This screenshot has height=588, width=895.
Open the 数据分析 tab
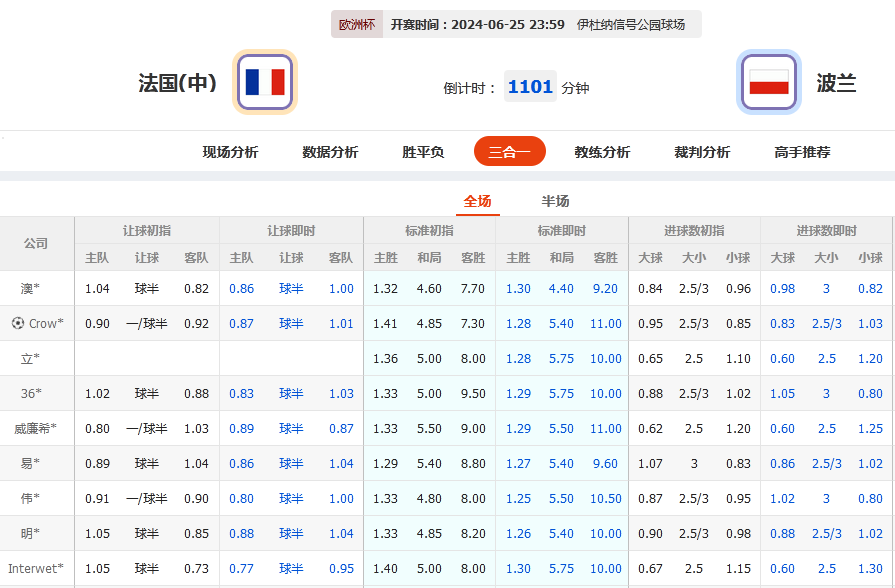click(330, 151)
